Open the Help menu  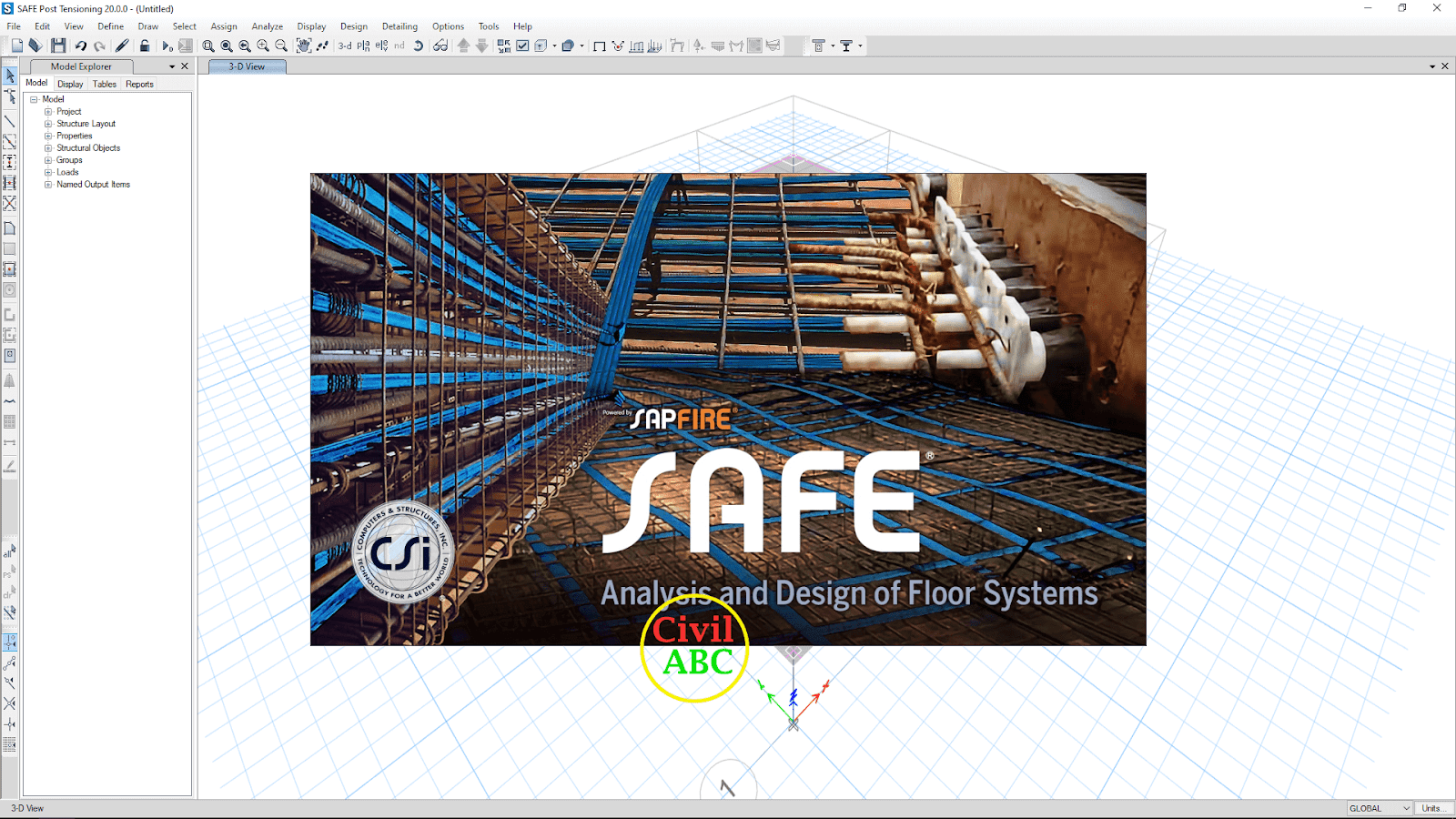click(x=522, y=26)
